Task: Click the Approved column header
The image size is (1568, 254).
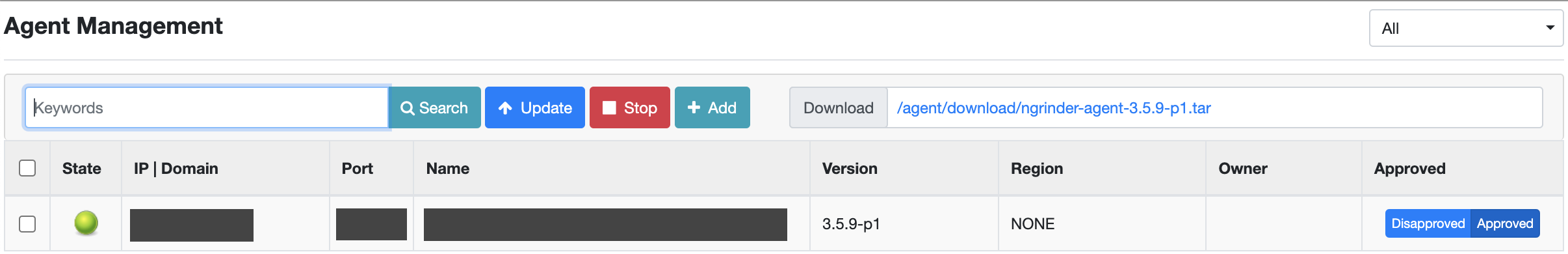Action: pyautogui.click(x=1409, y=169)
